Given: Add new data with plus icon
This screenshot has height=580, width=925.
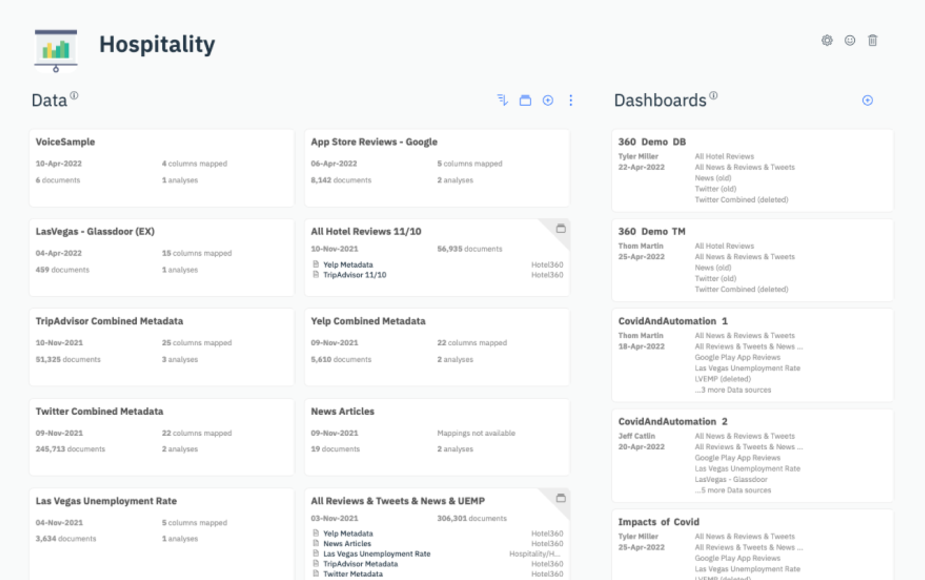Looking at the screenshot, I should pyautogui.click(x=548, y=100).
